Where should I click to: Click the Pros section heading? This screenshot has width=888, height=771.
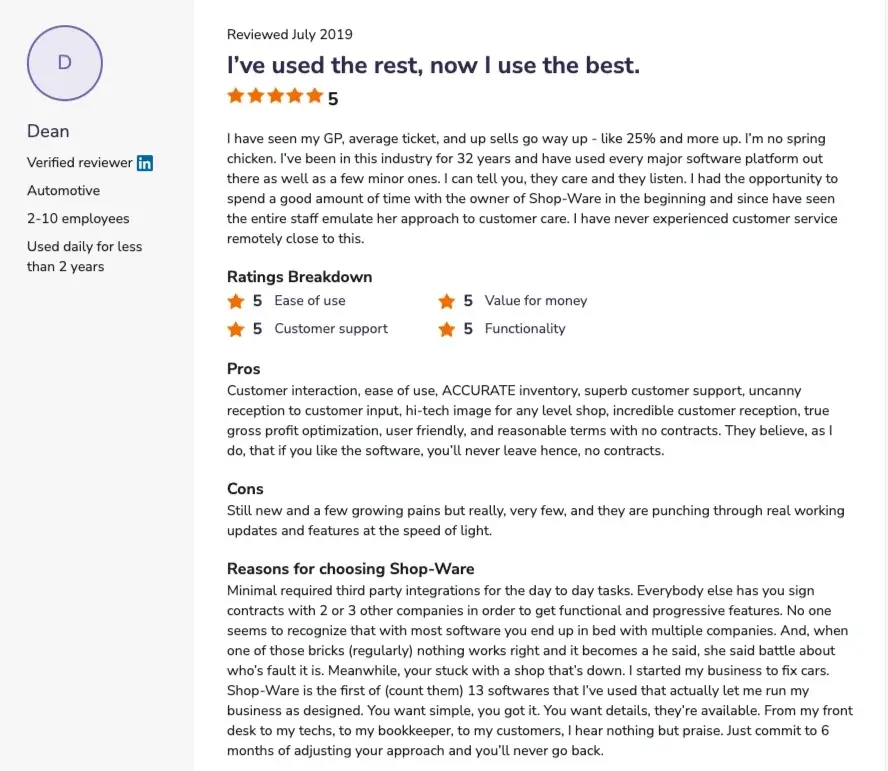coord(244,369)
